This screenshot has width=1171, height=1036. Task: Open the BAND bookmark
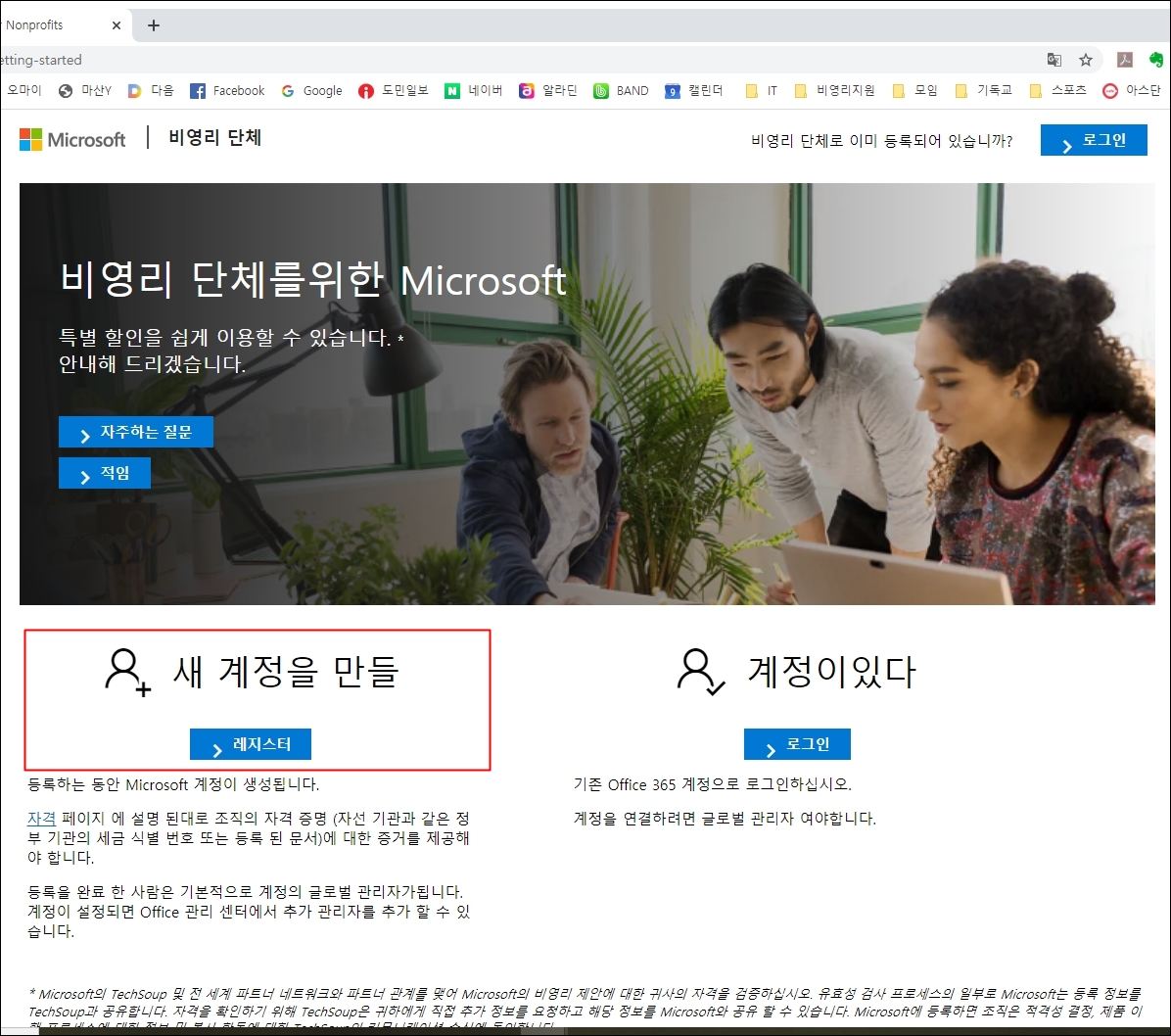(622, 90)
